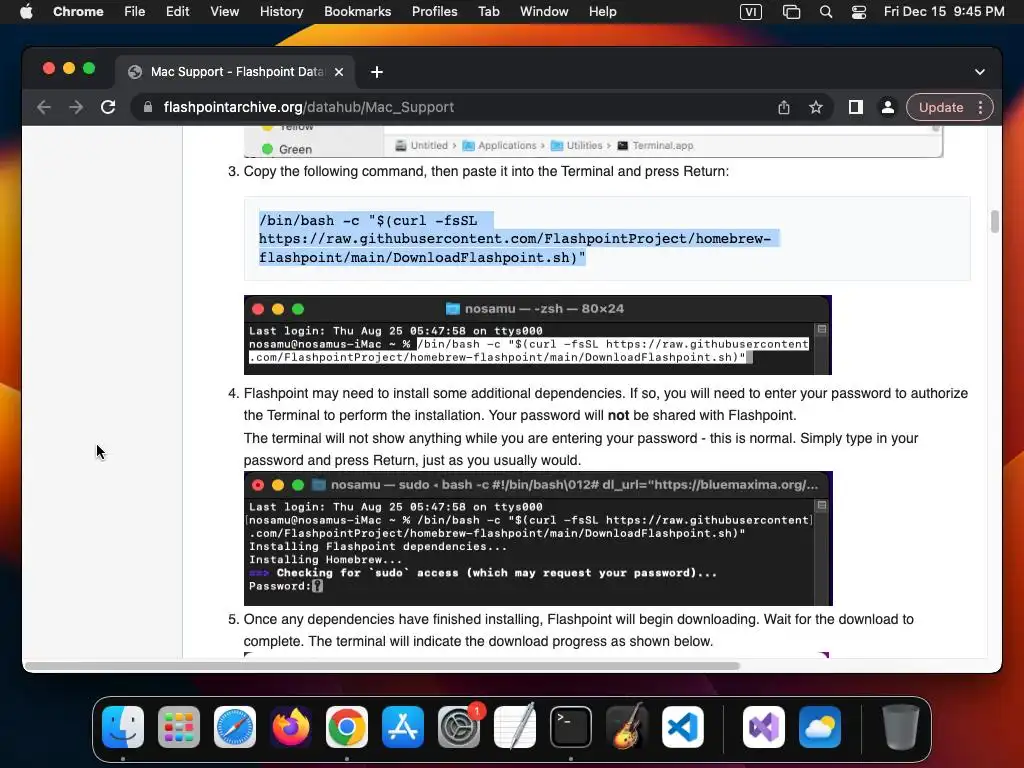Screen dimensions: 1024x768
Task: Open a new tab with plus button
Action: pos(377,72)
